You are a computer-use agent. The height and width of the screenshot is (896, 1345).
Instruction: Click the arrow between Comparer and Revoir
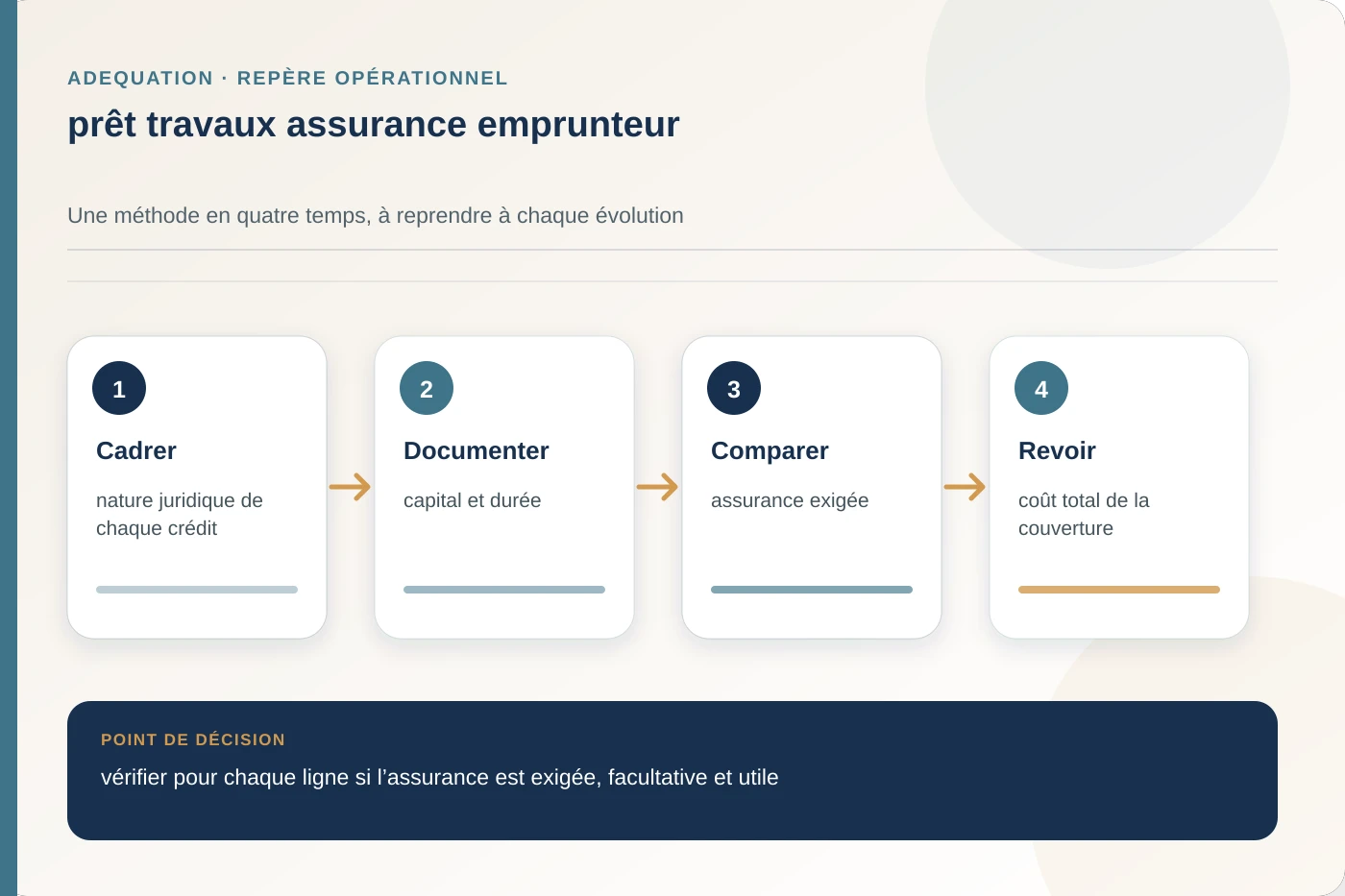pos(965,487)
